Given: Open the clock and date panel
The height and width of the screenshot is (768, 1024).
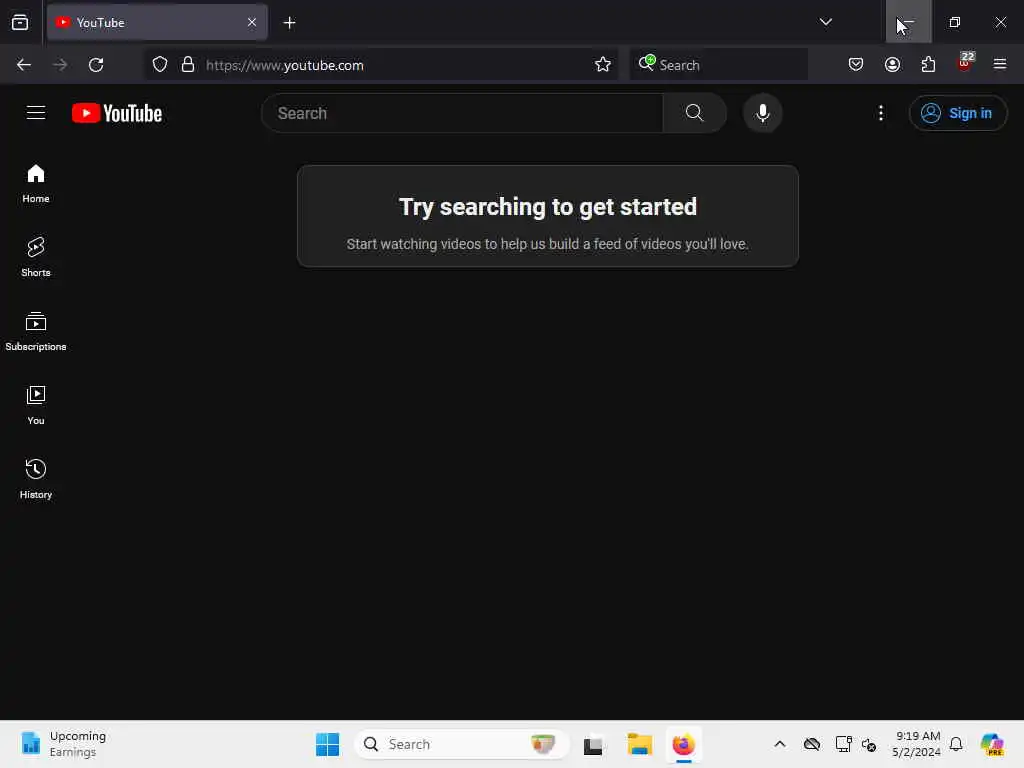Looking at the screenshot, I should click(x=917, y=744).
